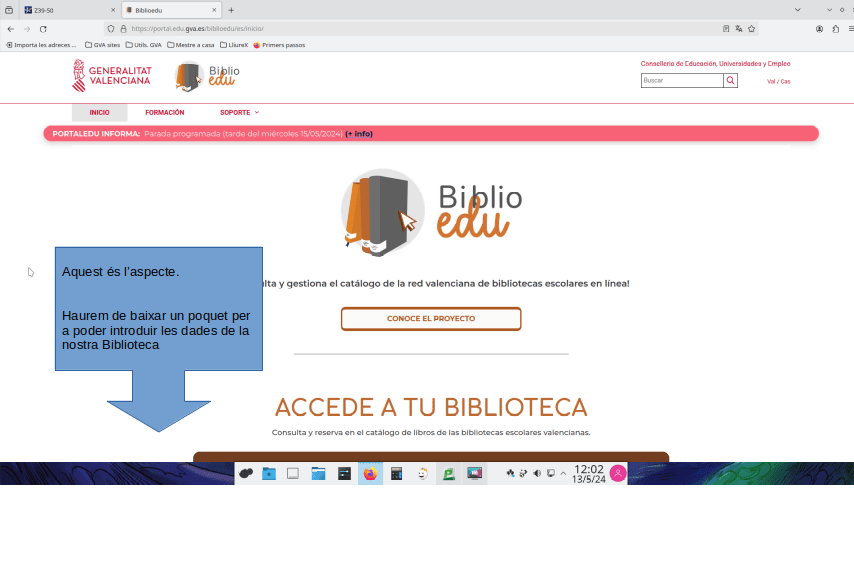Open the Firefox View icon left of the tabs
This screenshot has width=854, height=586.
pyautogui.click(x=9, y=10)
